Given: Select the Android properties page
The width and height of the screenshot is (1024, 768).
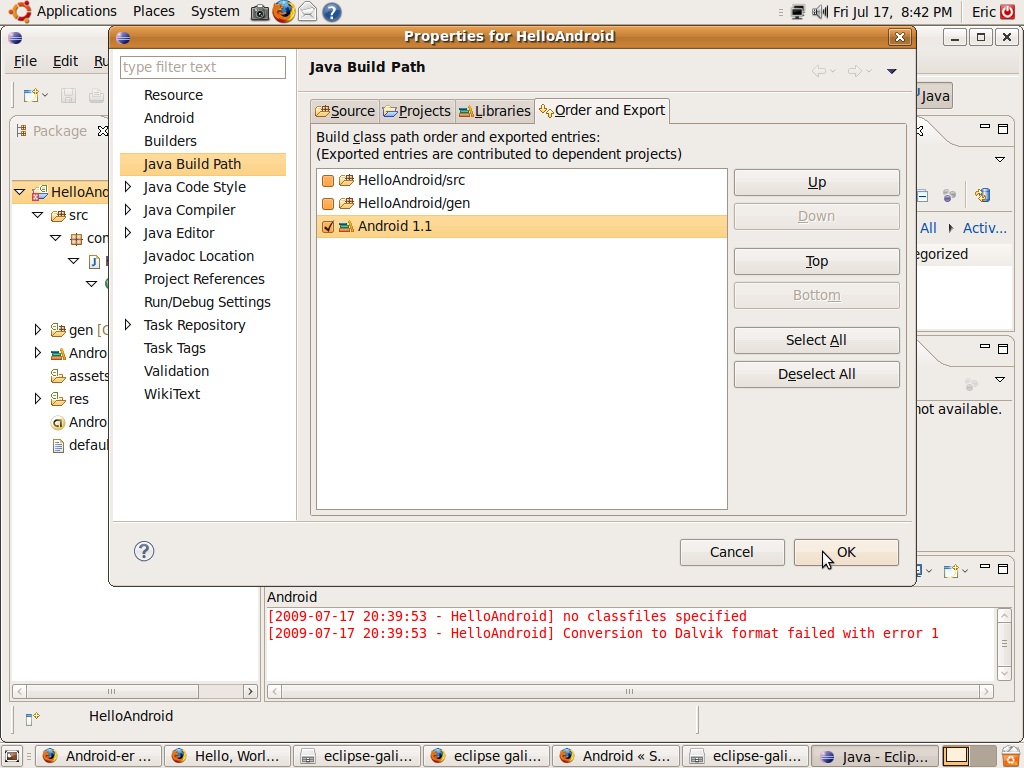Looking at the screenshot, I should pyautogui.click(x=168, y=118).
